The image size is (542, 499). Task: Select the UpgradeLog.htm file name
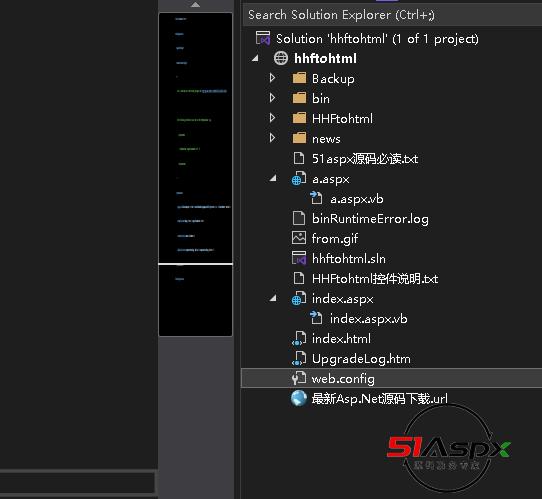(x=361, y=359)
